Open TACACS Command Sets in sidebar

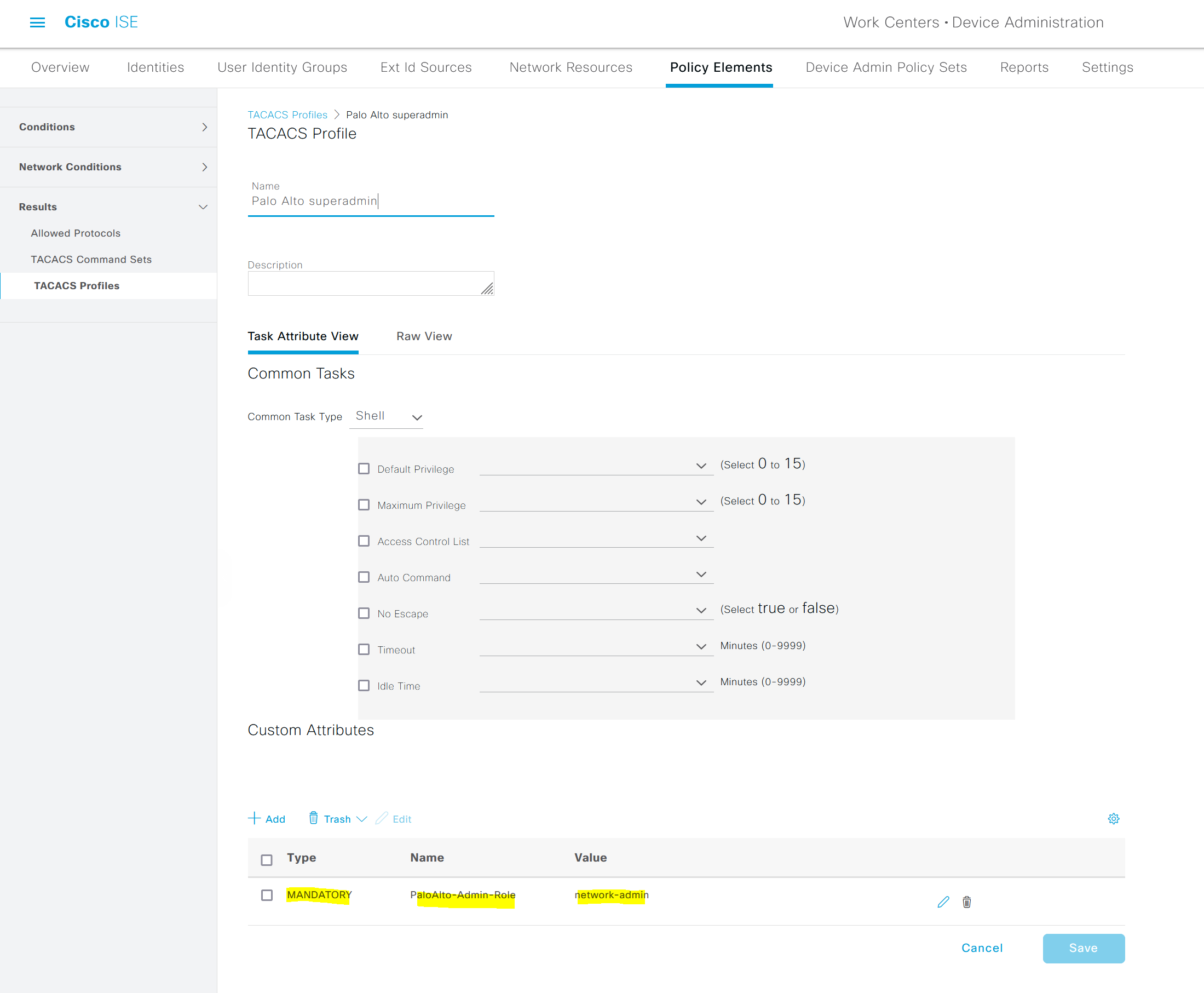(91, 260)
